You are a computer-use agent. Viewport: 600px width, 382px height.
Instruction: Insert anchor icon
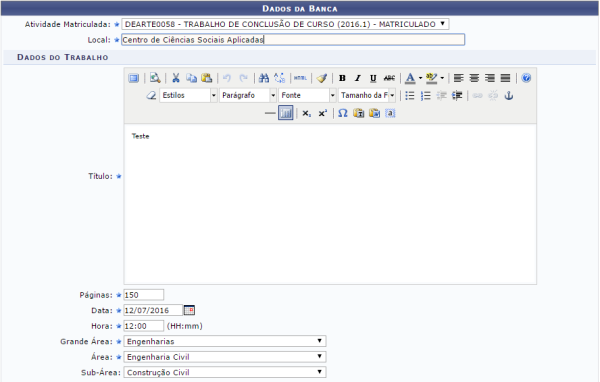coord(509,95)
